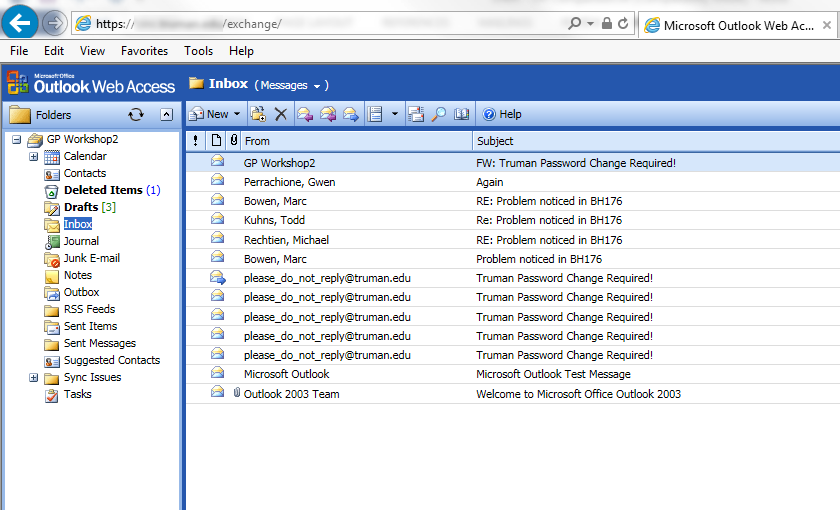Sort messages by the Subject column
Viewport: 840px width, 510px height.
(x=657, y=141)
